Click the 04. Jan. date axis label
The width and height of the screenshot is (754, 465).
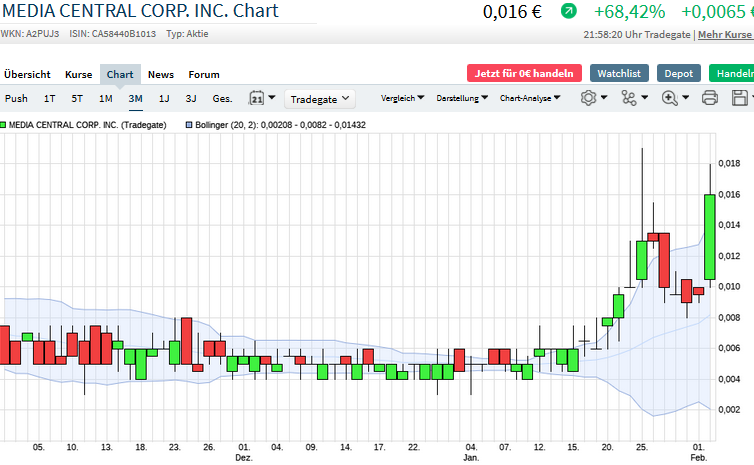coord(471,452)
